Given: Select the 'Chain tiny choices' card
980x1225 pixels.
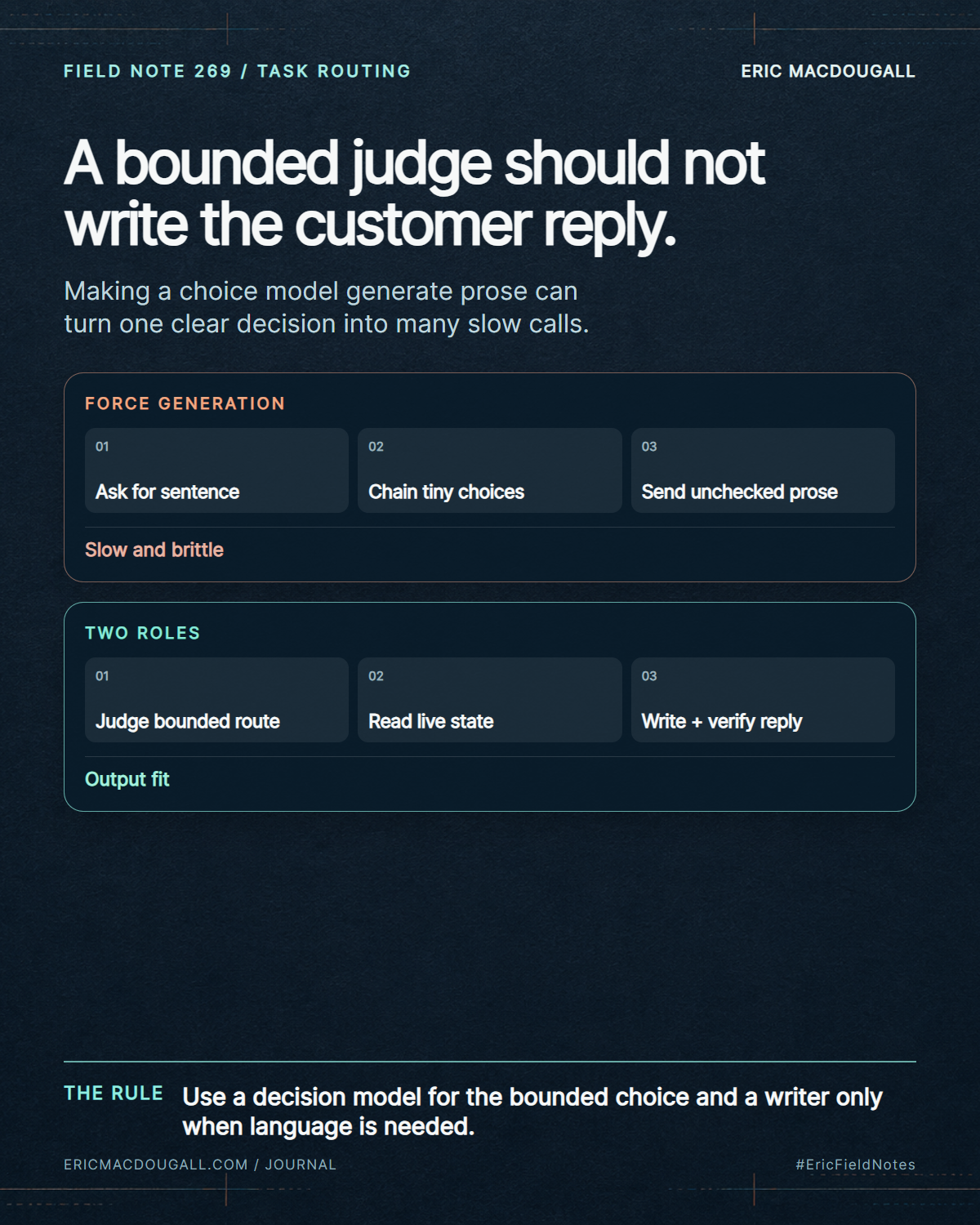Looking at the screenshot, I should click(x=490, y=470).
